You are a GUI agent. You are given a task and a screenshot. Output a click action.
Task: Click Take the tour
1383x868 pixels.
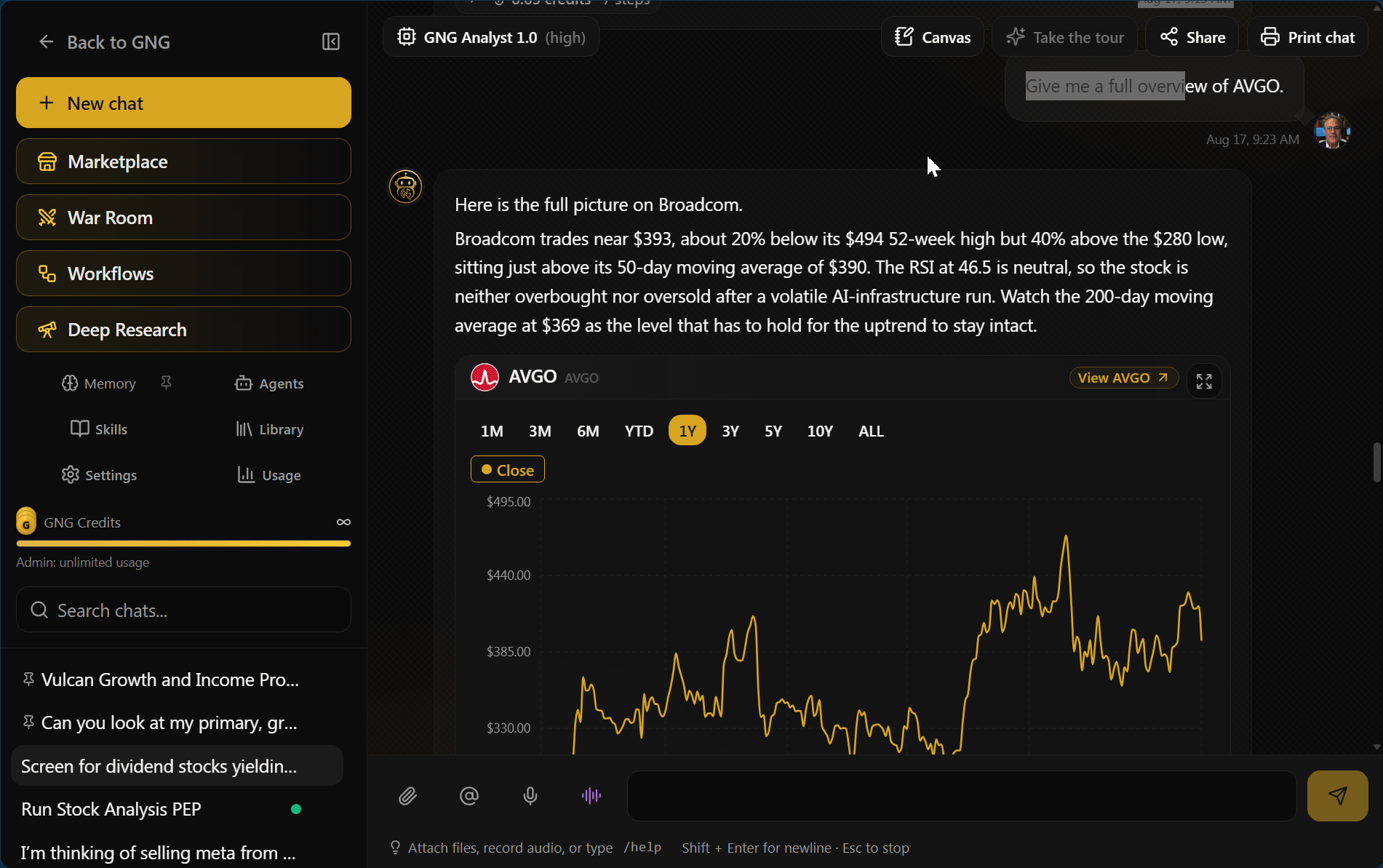(x=1065, y=37)
